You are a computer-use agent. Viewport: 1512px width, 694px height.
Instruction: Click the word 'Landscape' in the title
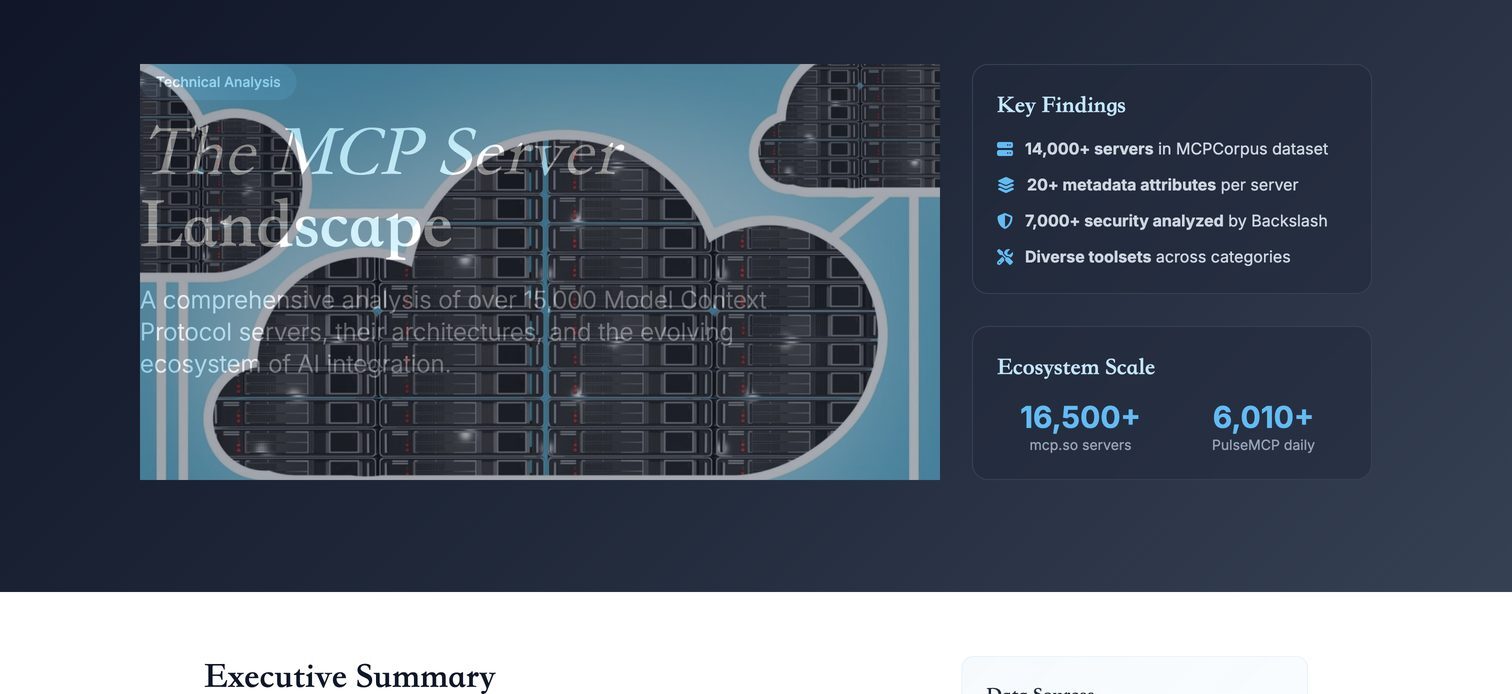point(296,226)
